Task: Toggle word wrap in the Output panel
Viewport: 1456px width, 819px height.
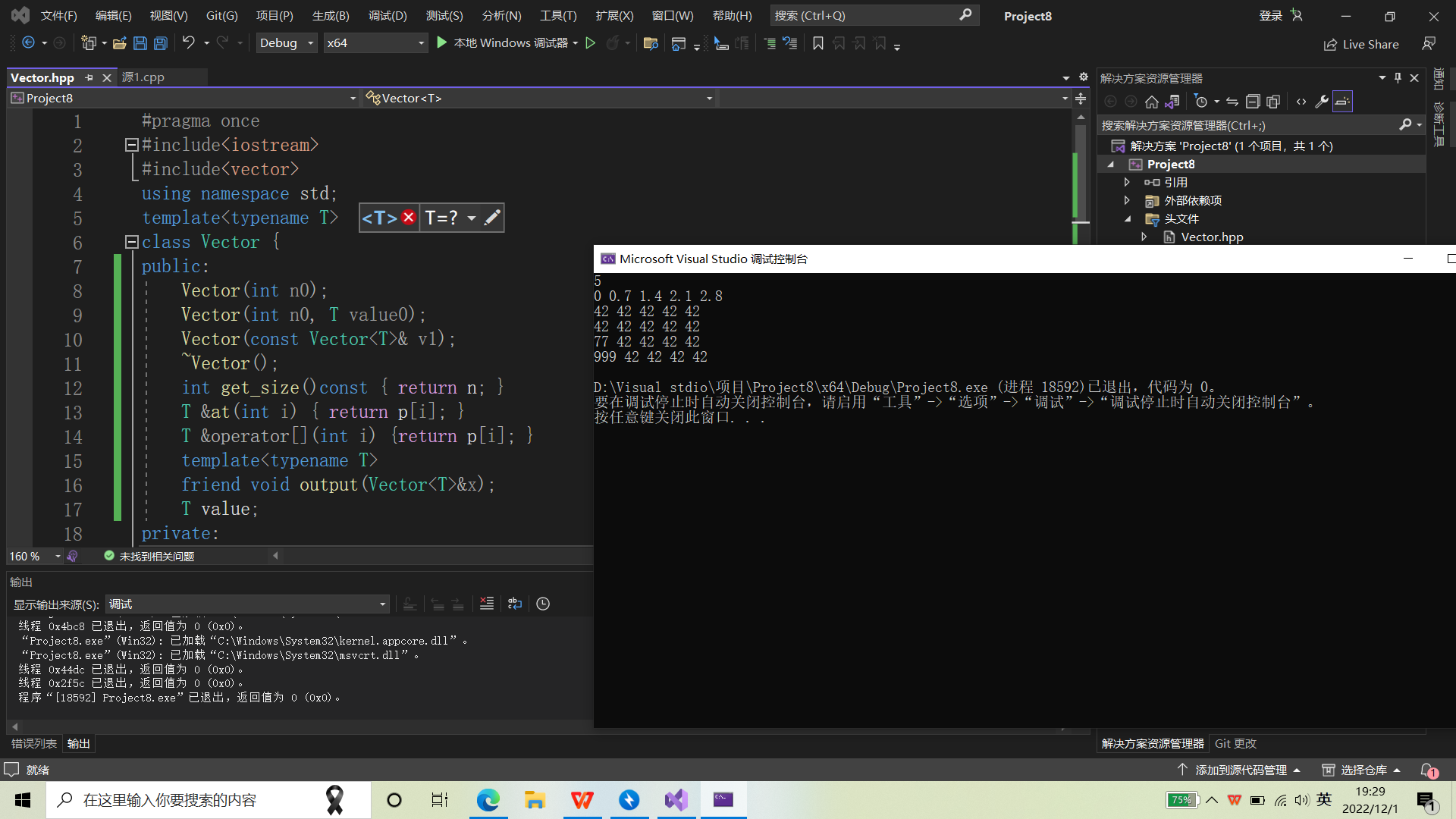Action: 515,604
